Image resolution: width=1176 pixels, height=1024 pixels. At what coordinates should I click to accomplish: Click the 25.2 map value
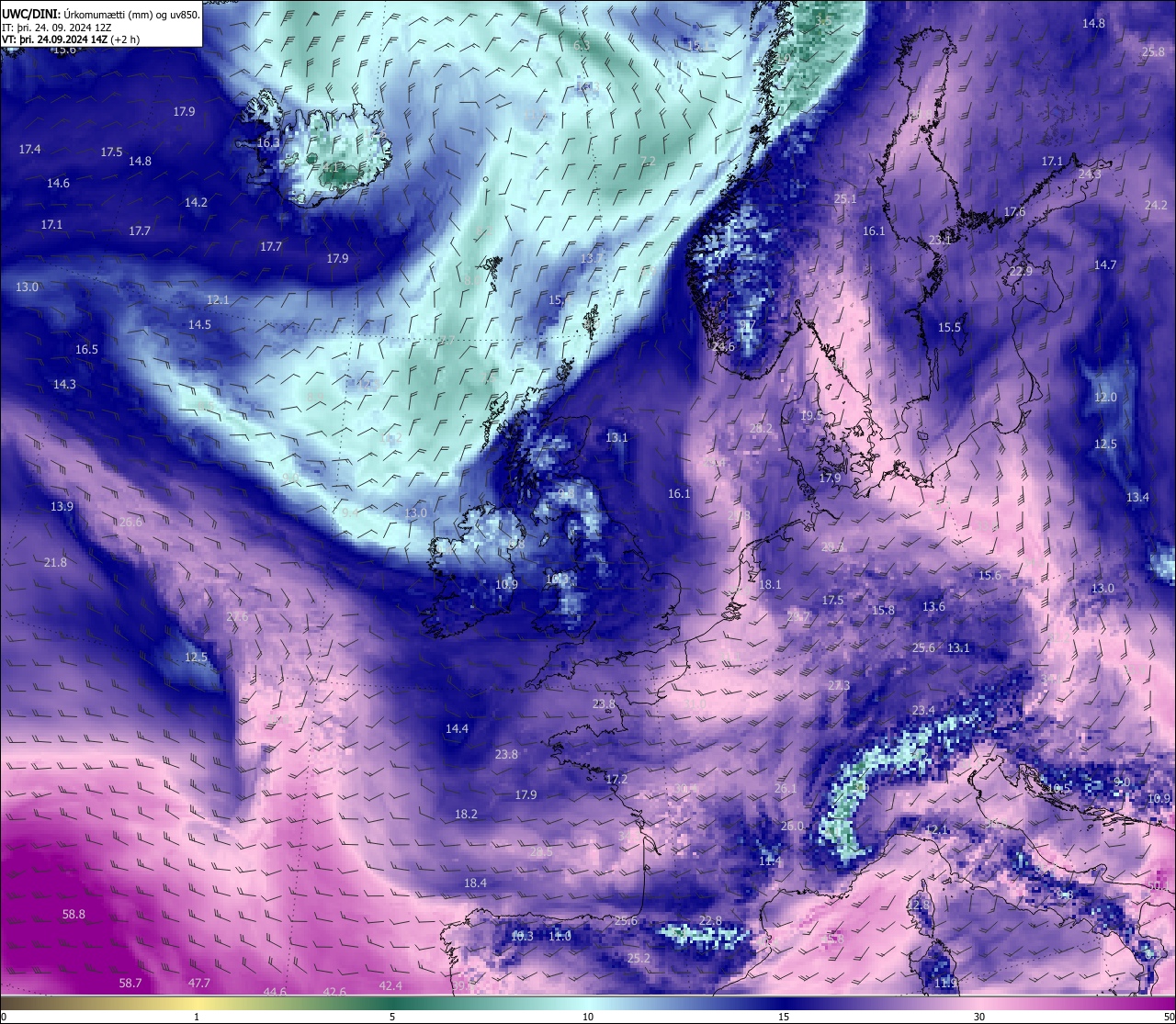(639, 958)
